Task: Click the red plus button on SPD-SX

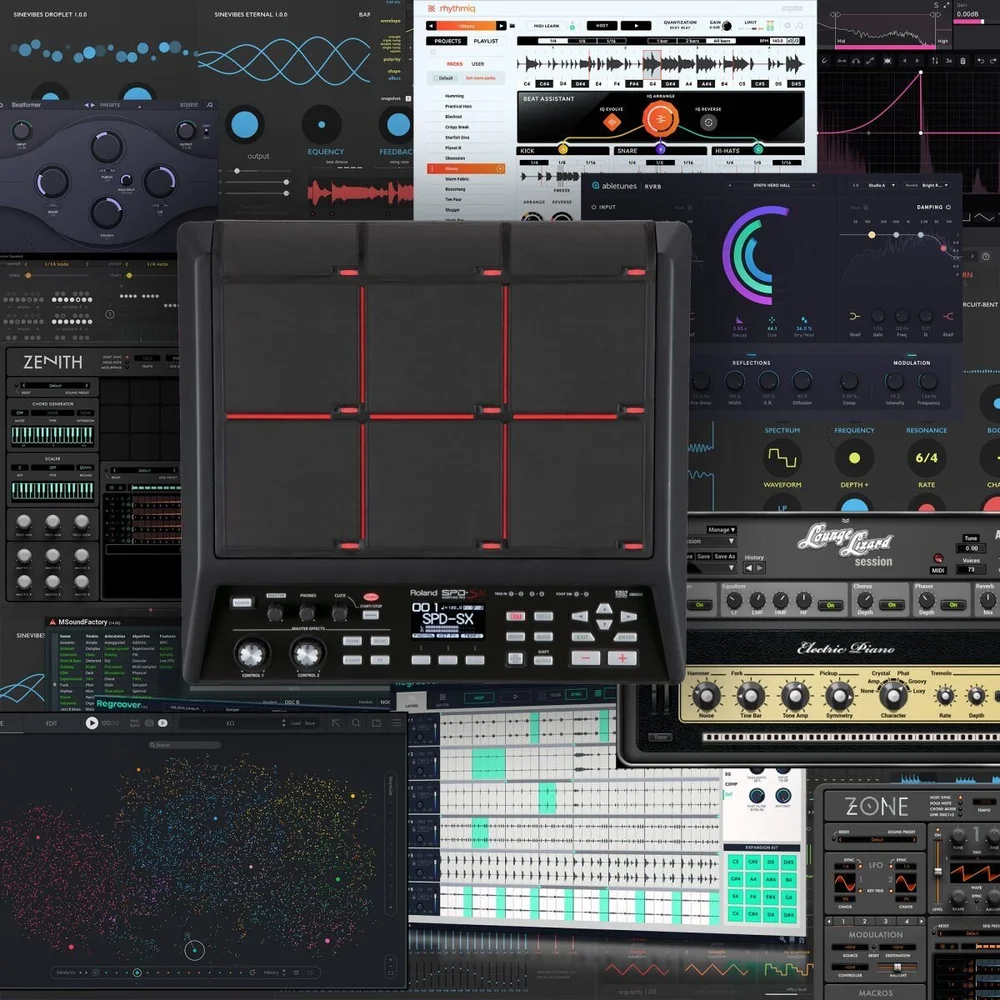Action: [622, 658]
